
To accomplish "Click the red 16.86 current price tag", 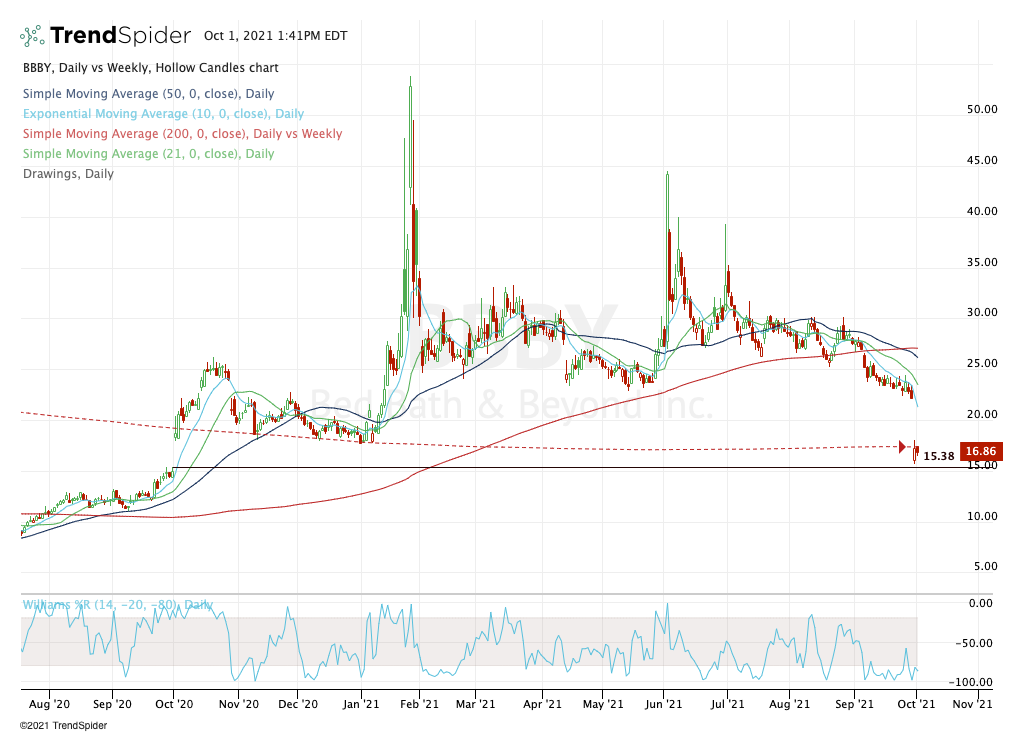I will click(x=981, y=451).
